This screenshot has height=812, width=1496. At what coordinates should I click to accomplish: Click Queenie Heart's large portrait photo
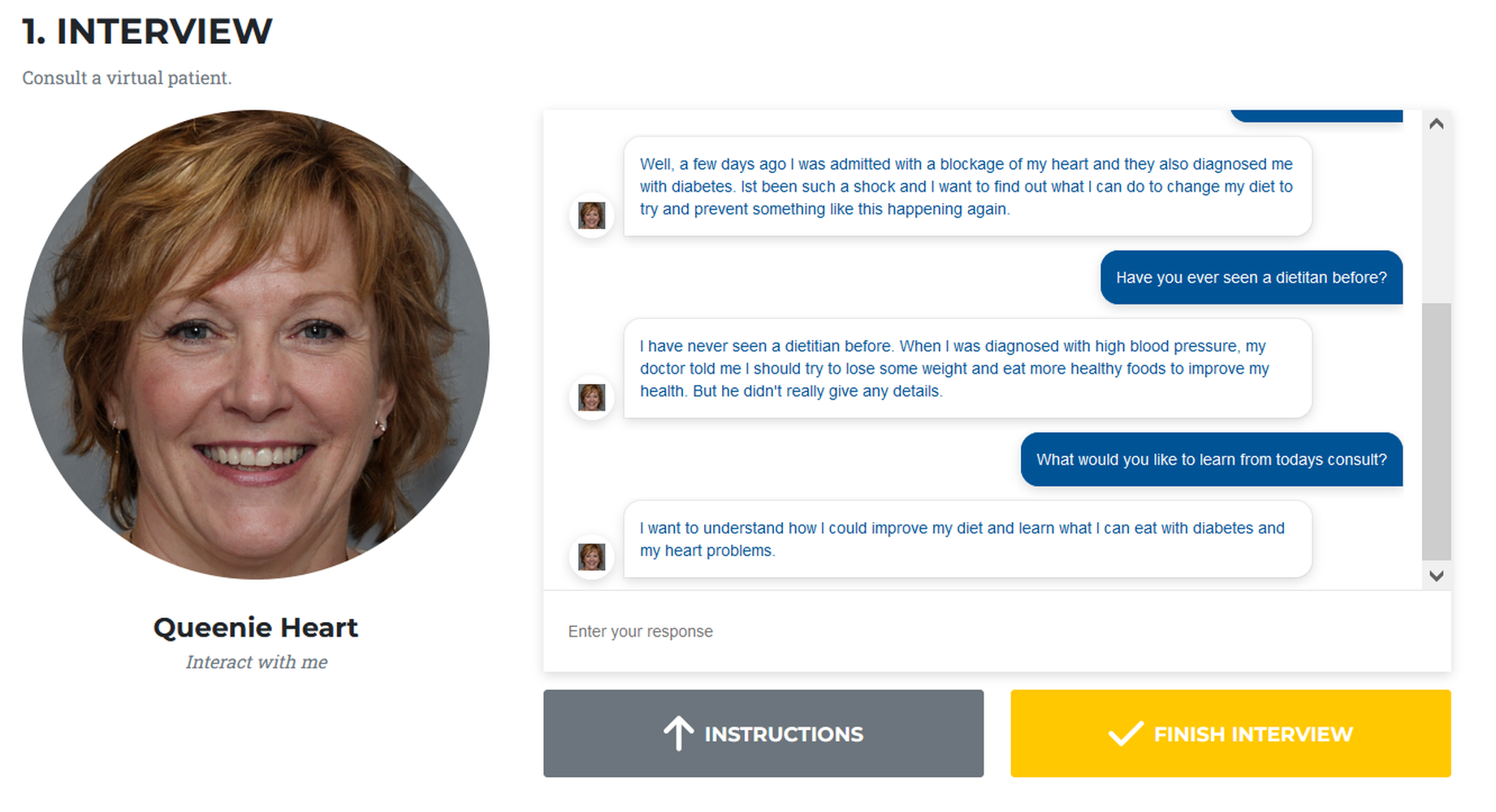pos(256,344)
